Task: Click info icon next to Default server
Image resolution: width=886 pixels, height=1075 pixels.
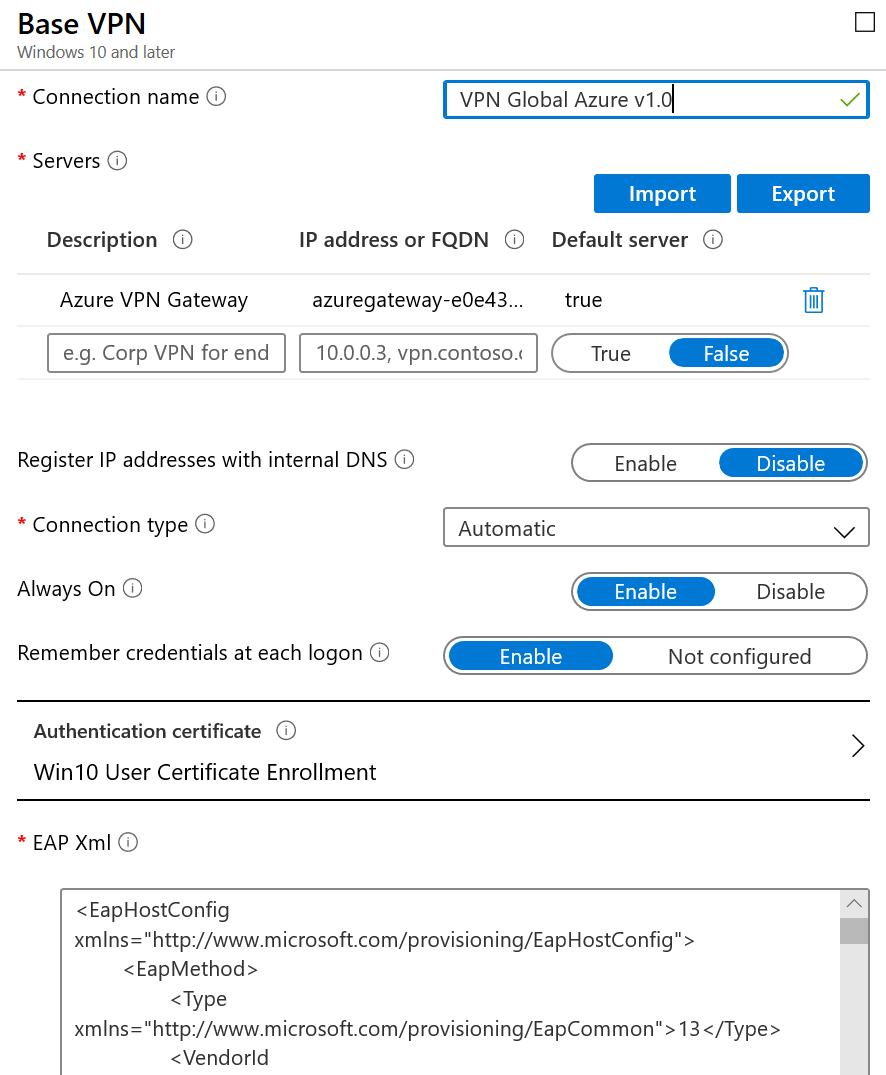Action: (x=713, y=240)
